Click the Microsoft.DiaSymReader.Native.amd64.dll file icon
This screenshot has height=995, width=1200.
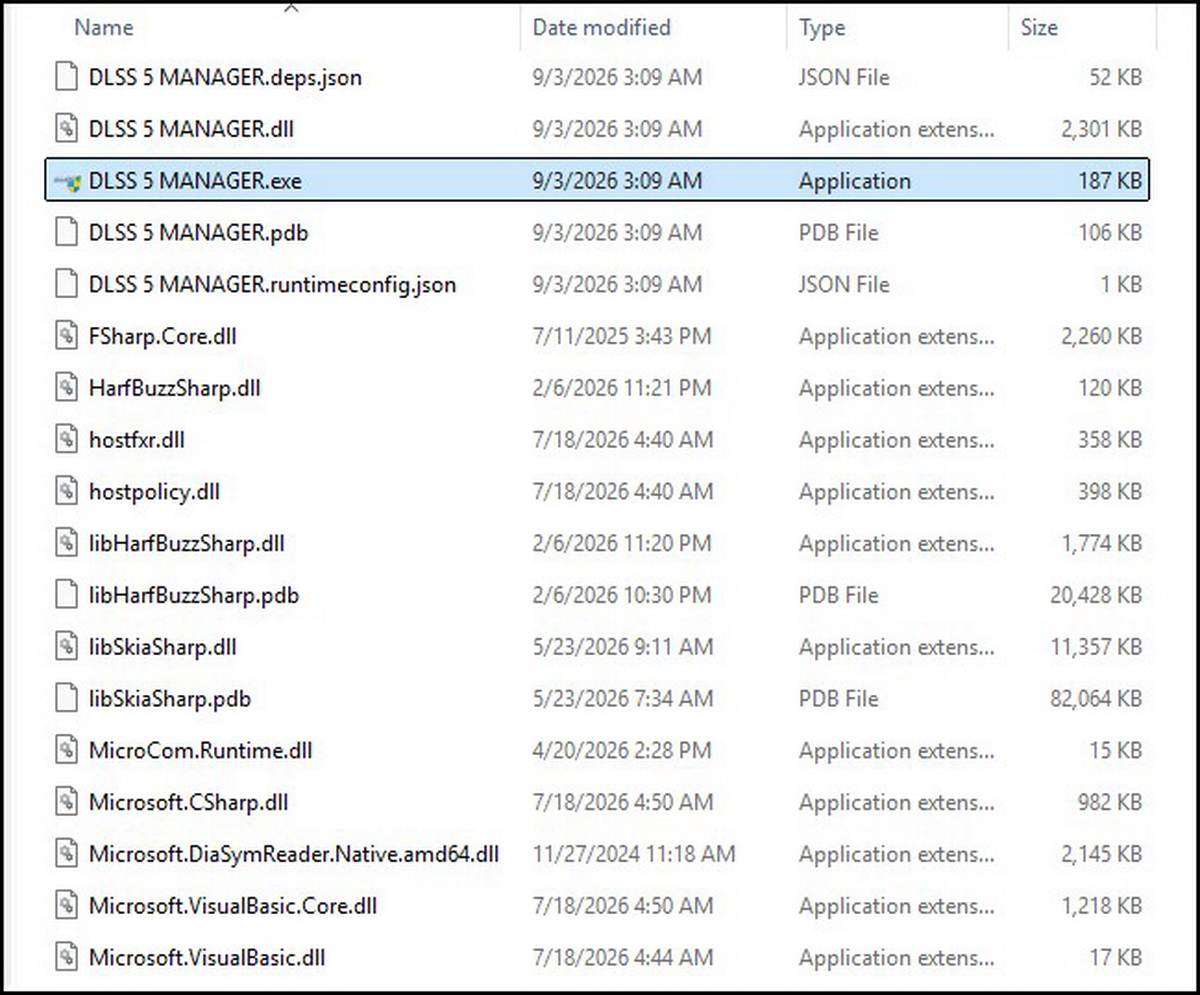[66, 854]
